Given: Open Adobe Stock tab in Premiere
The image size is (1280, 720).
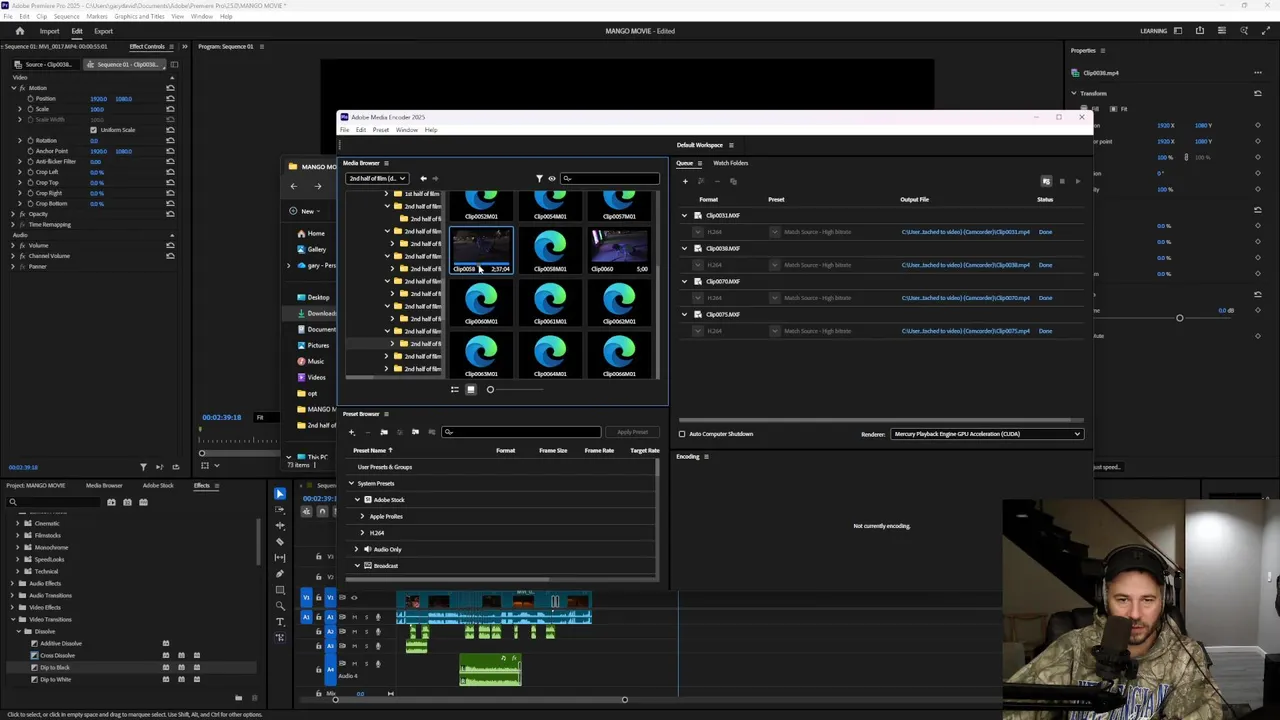Looking at the screenshot, I should (x=158, y=486).
